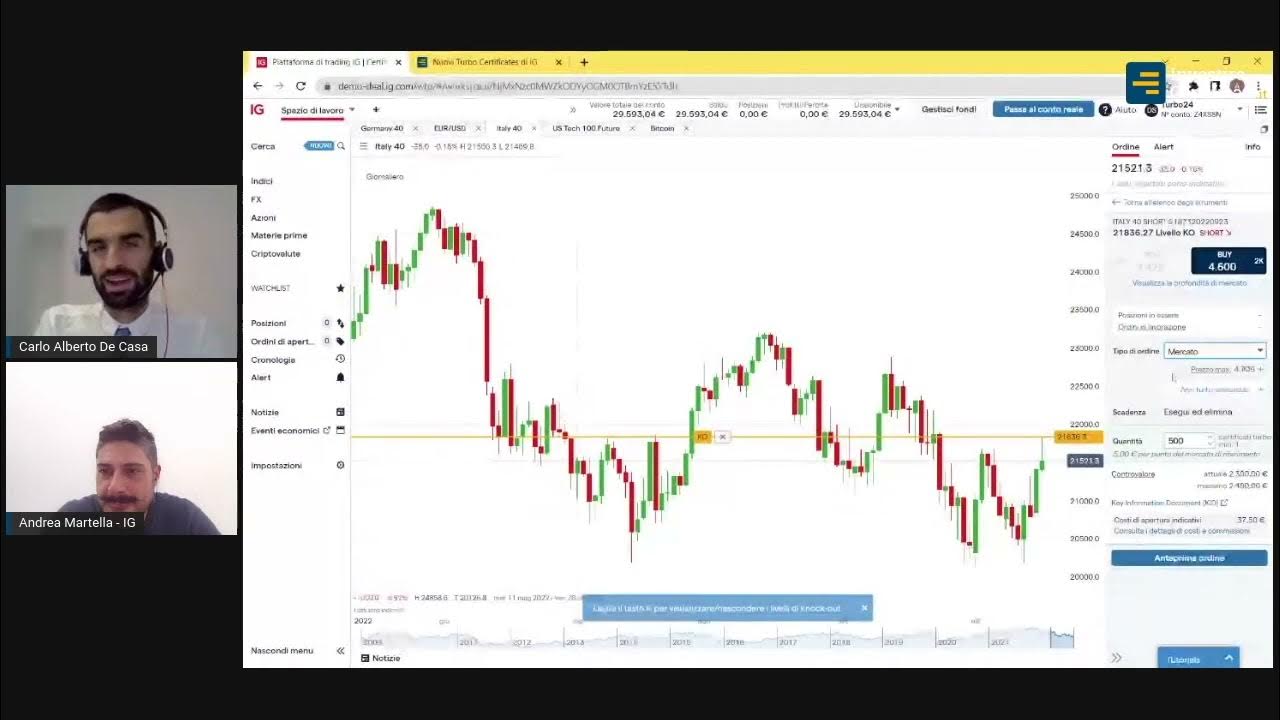Click the Eventi economici calendar icon
The image size is (1280, 720).
pos(340,430)
